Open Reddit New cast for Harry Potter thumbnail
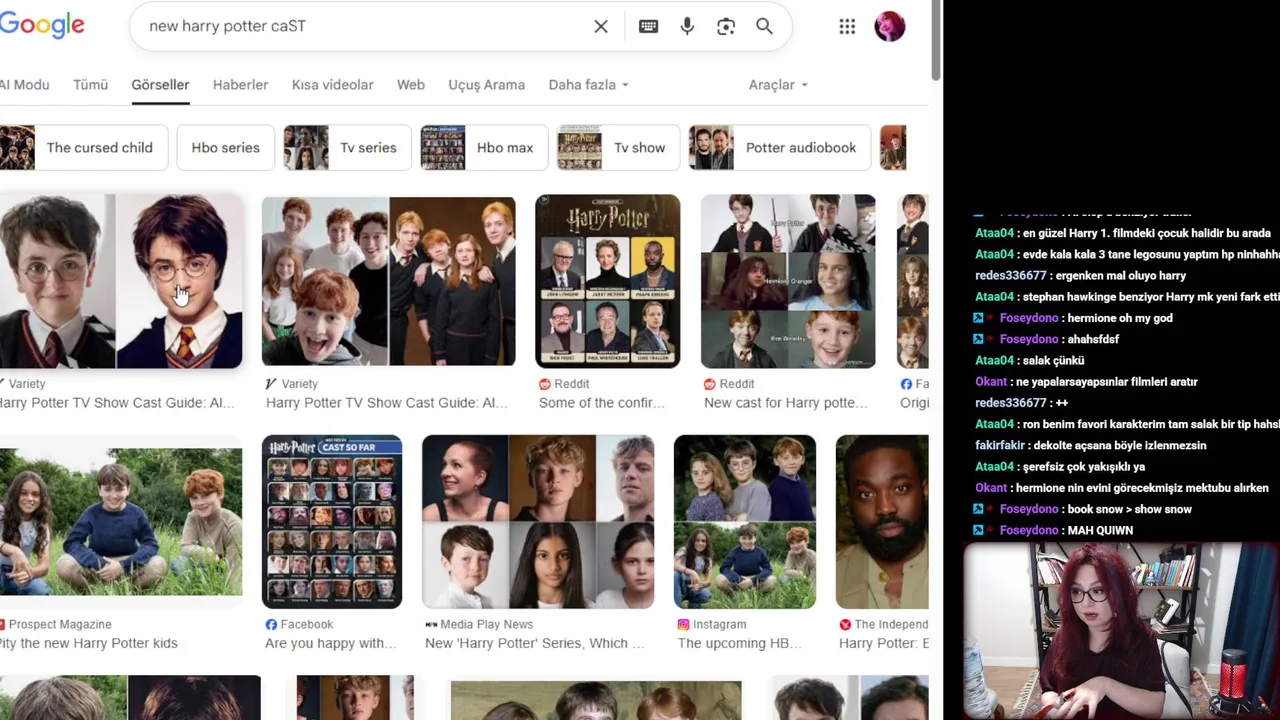The image size is (1280, 720). coord(788,282)
